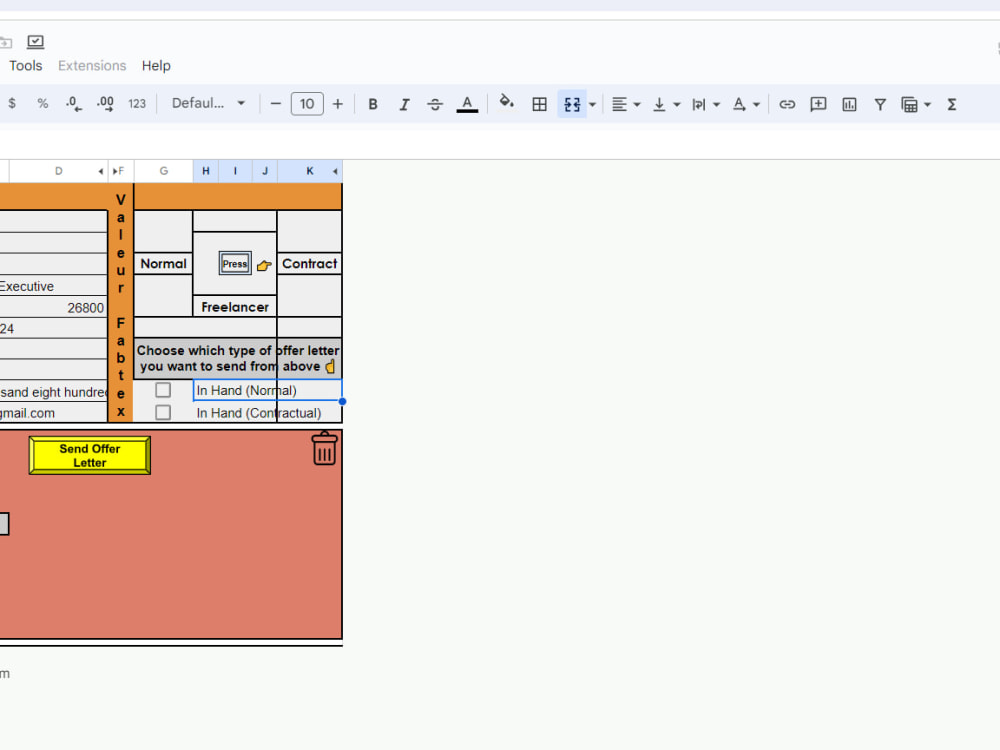Tick the In Hand (Normal) checkbox

pos(163,390)
